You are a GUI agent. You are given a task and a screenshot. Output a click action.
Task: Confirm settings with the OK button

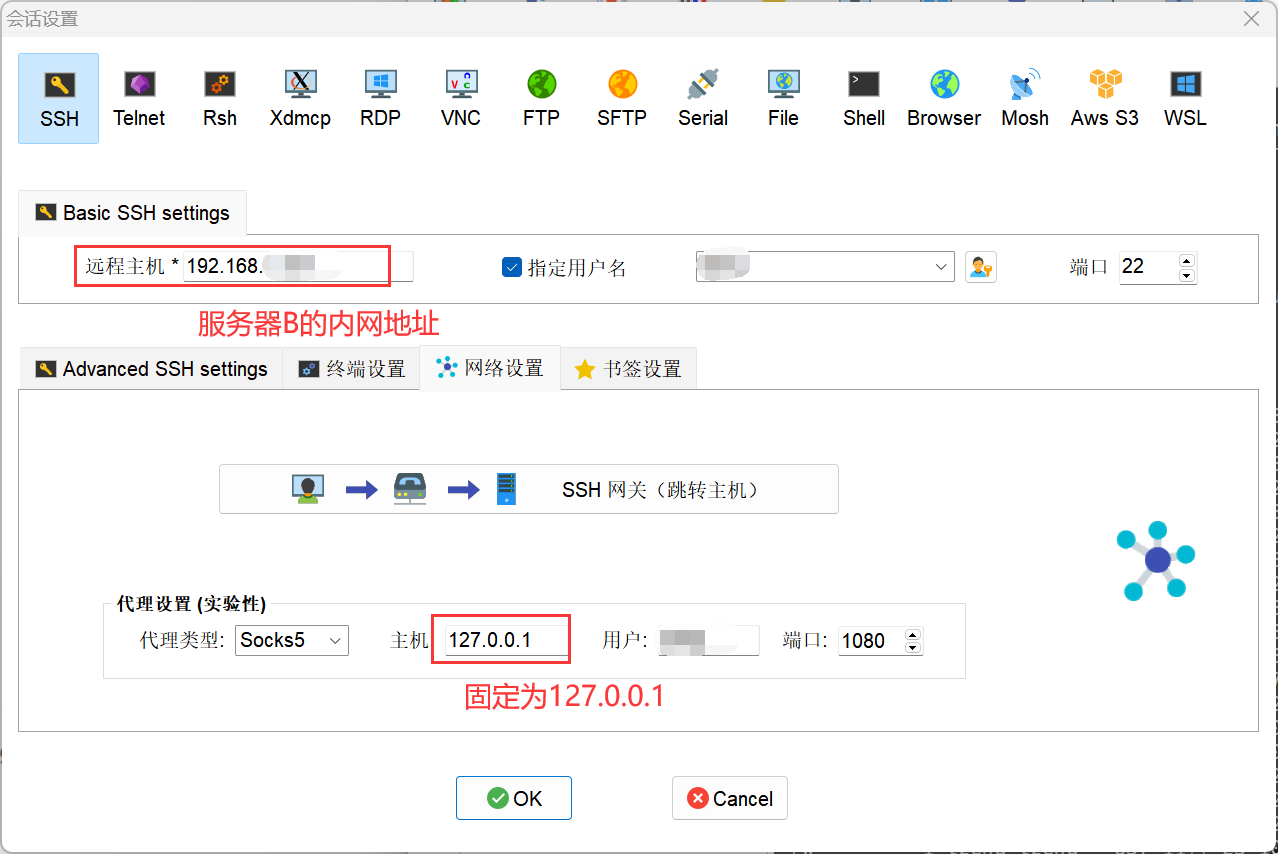[x=513, y=797]
